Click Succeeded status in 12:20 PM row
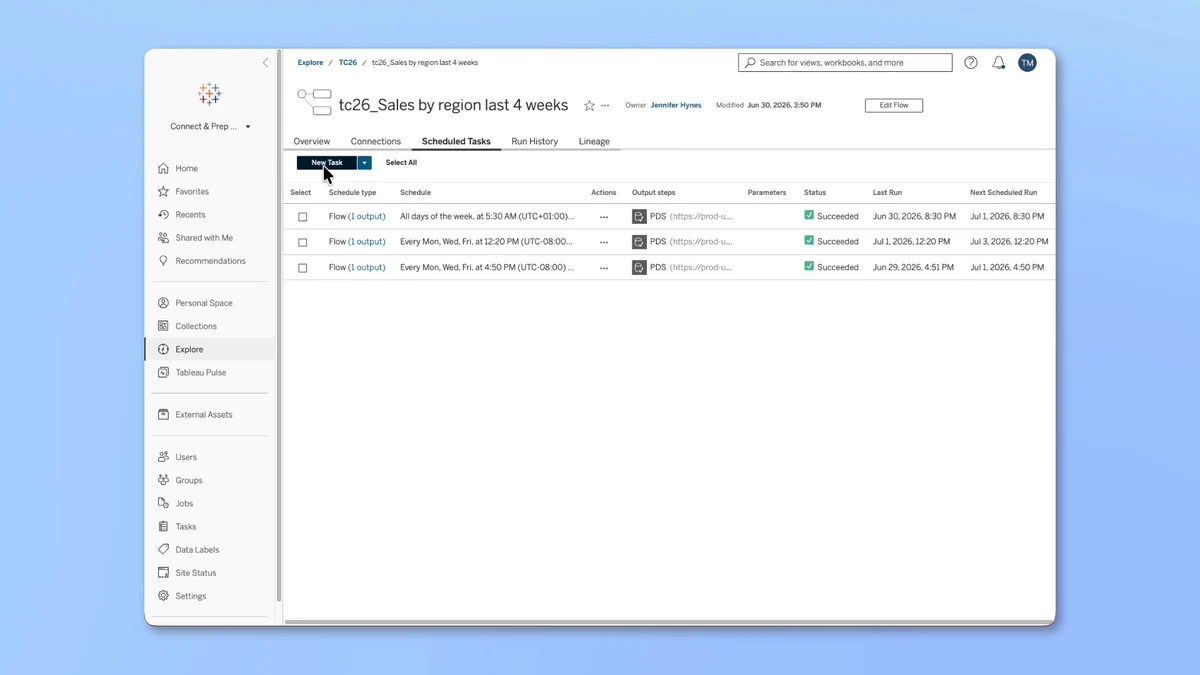The height and width of the screenshot is (675, 1200). click(831, 242)
